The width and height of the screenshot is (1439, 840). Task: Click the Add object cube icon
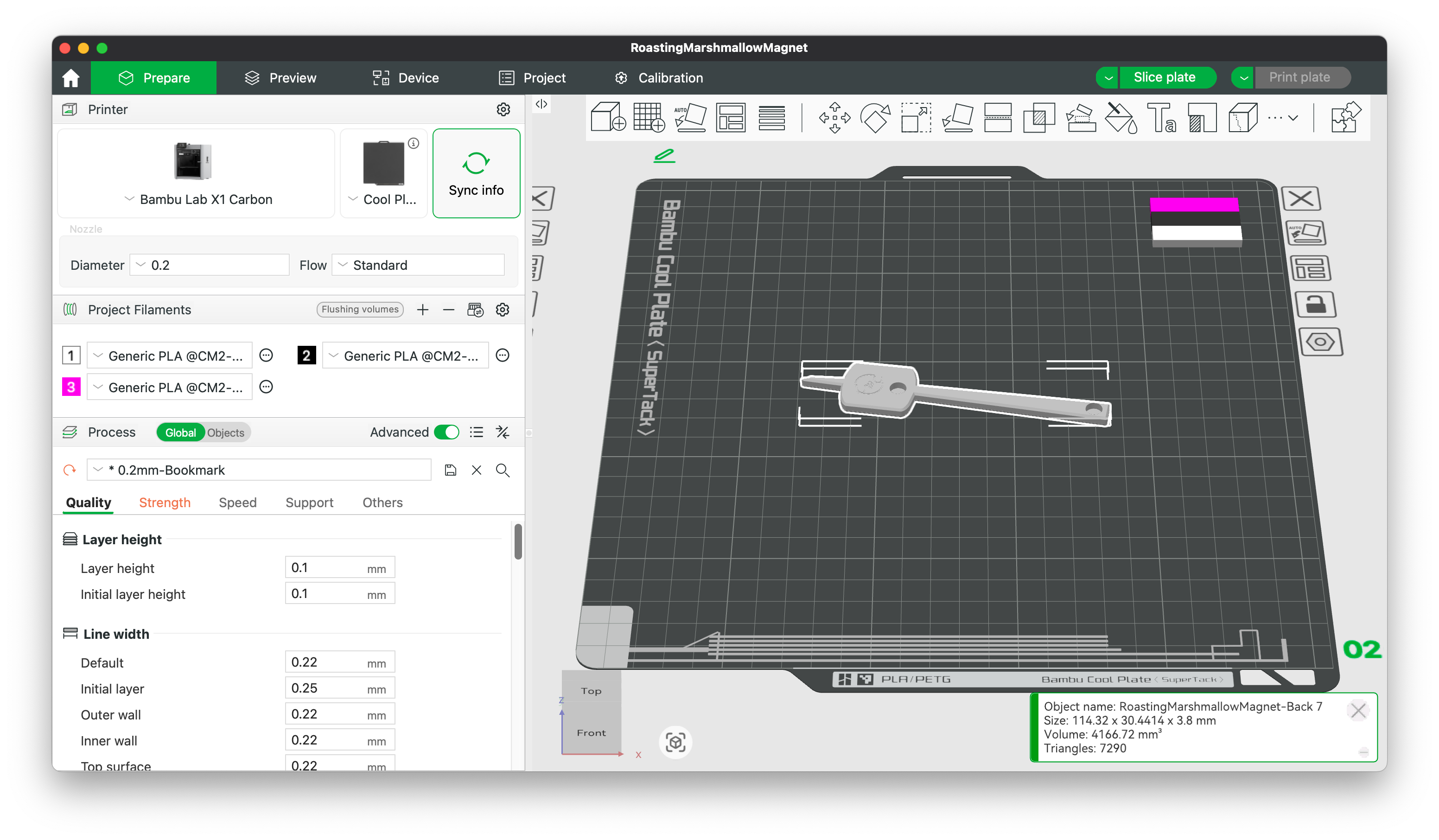[608, 117]
